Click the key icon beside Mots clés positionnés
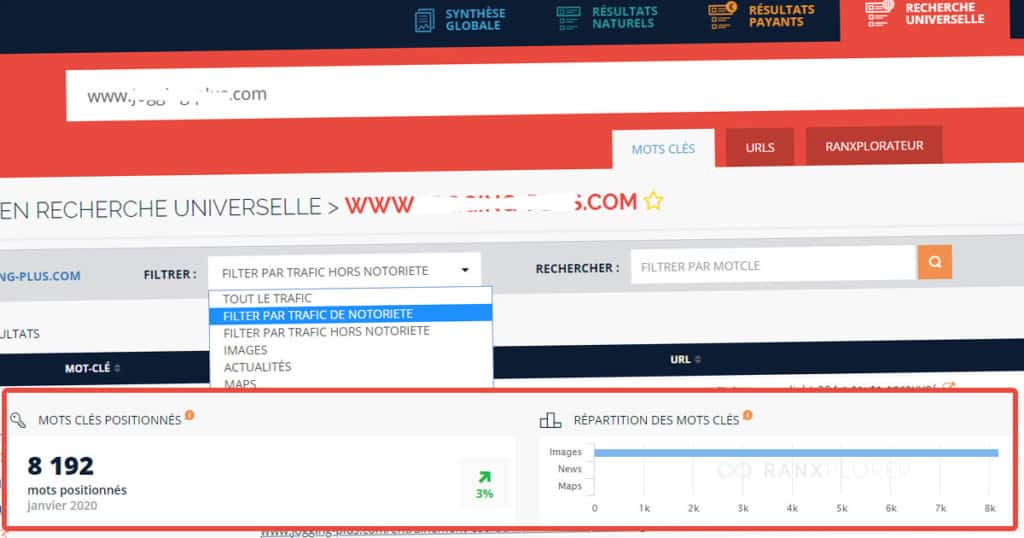 [x=18, y=420]
